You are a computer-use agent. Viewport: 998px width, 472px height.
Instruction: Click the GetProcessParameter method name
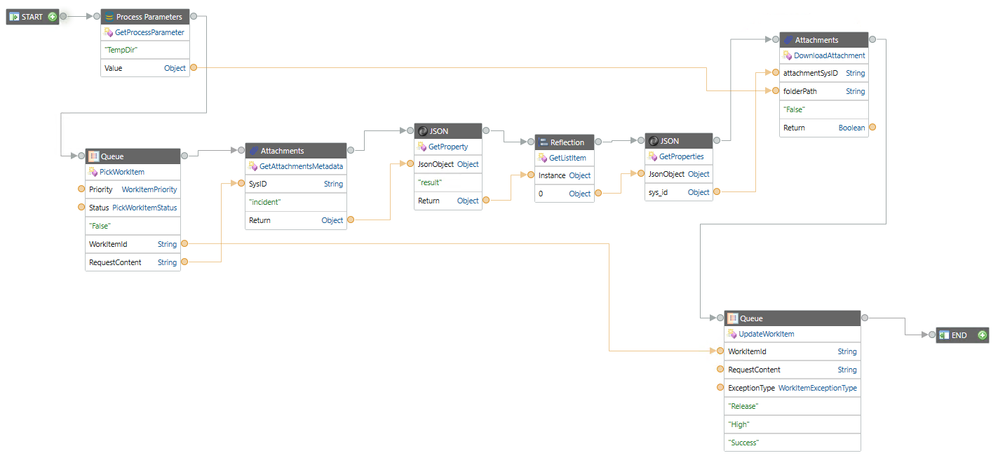[150, 31]
